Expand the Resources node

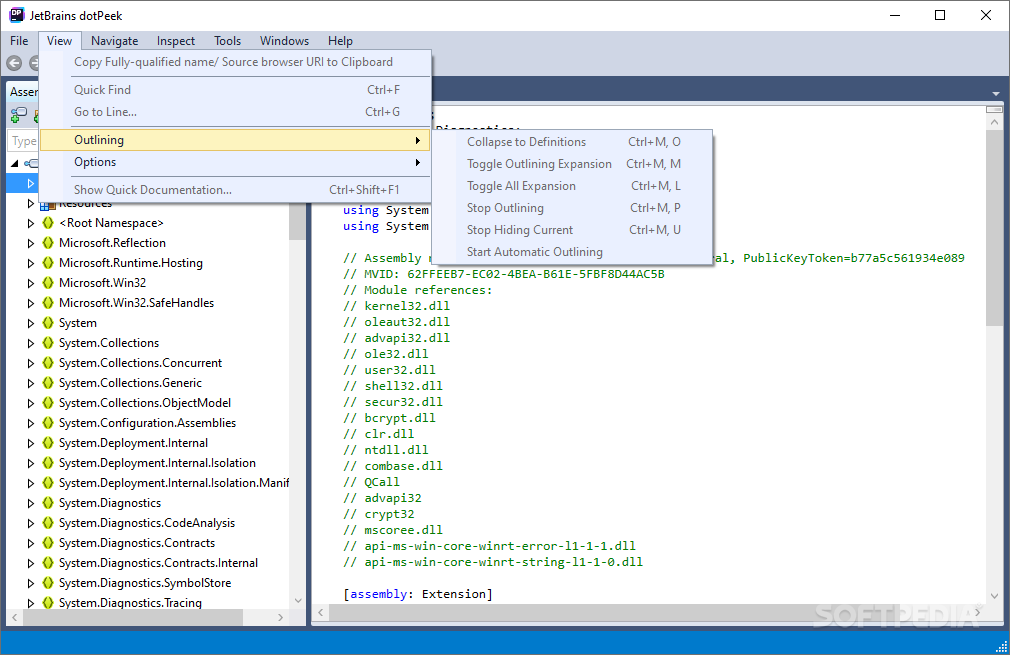tap(30, 204)
